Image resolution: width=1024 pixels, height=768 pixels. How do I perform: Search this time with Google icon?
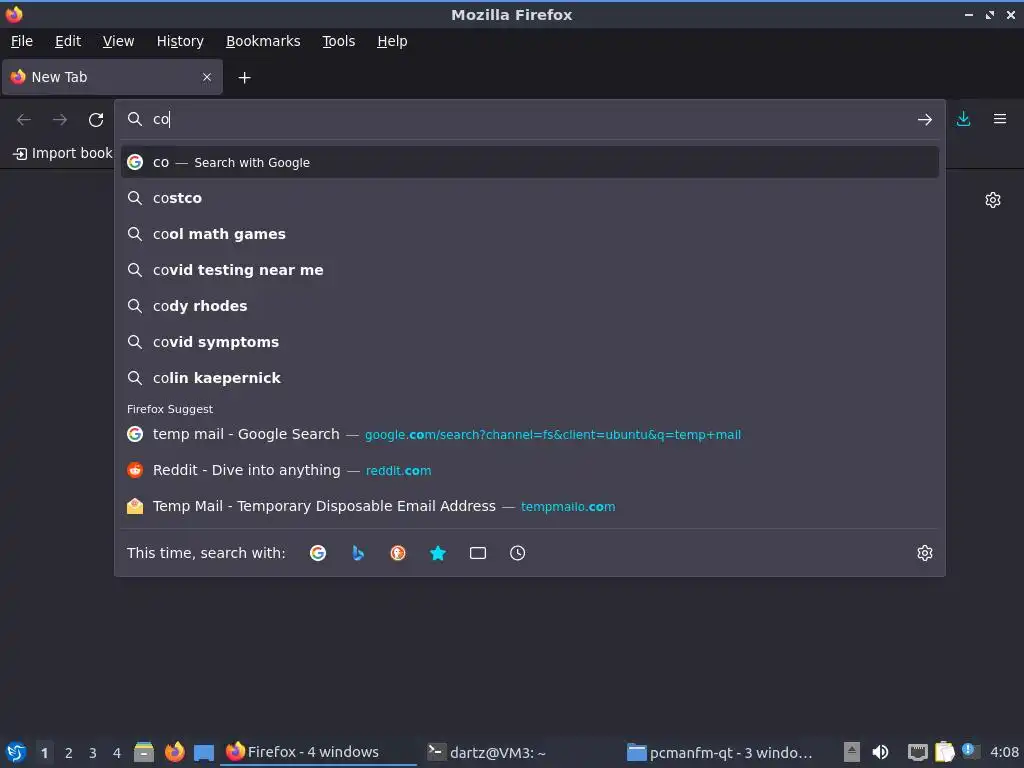point(318,553)
